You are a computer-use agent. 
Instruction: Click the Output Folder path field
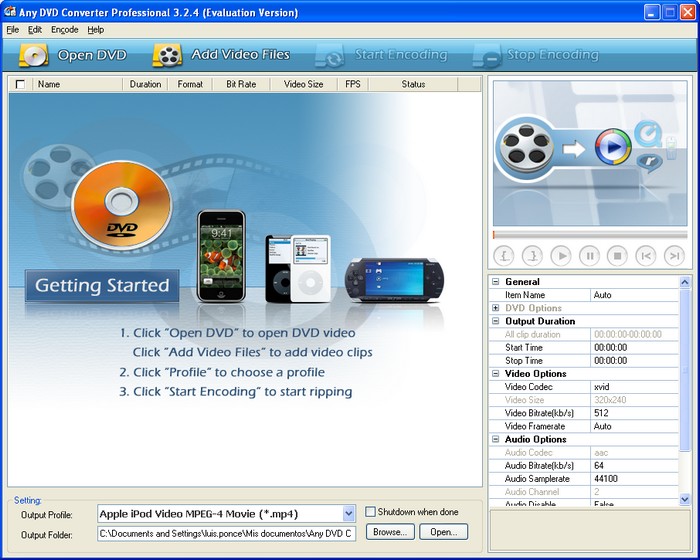(x=227, y=534)
